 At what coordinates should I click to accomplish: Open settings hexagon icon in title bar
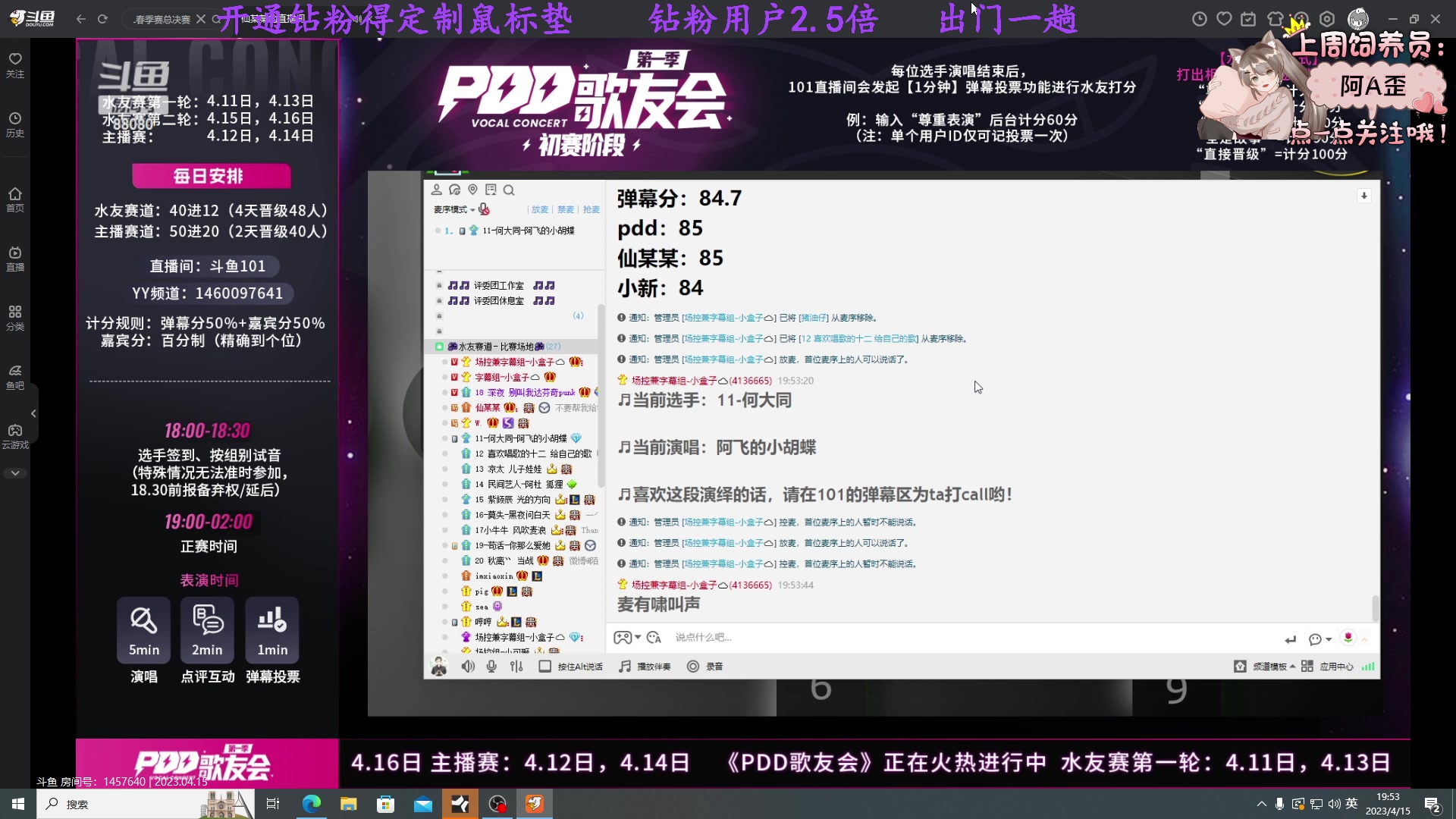pyautogui.click(x=1327, y=19)
